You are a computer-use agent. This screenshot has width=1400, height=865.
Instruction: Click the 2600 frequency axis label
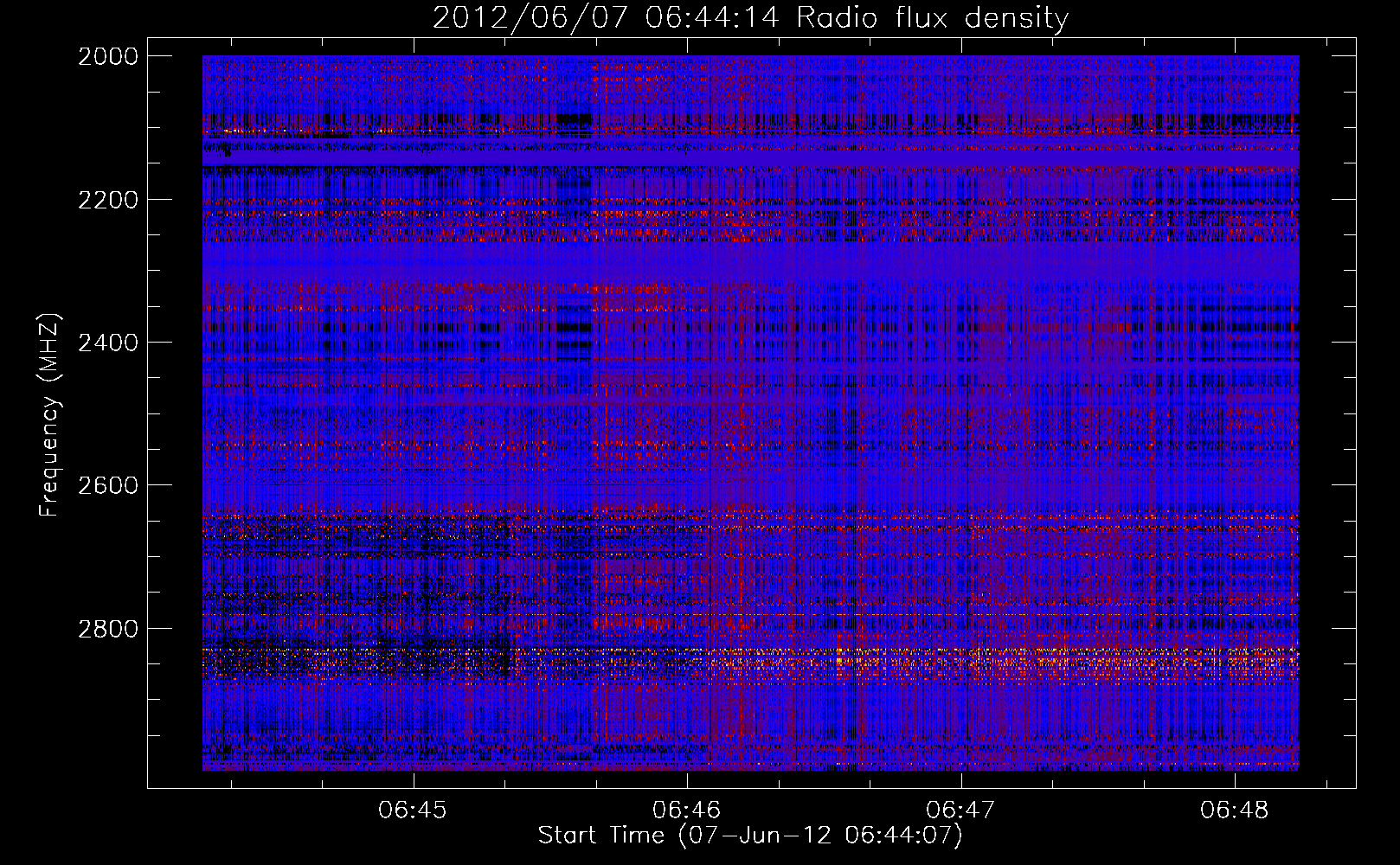tap(108, 485)
